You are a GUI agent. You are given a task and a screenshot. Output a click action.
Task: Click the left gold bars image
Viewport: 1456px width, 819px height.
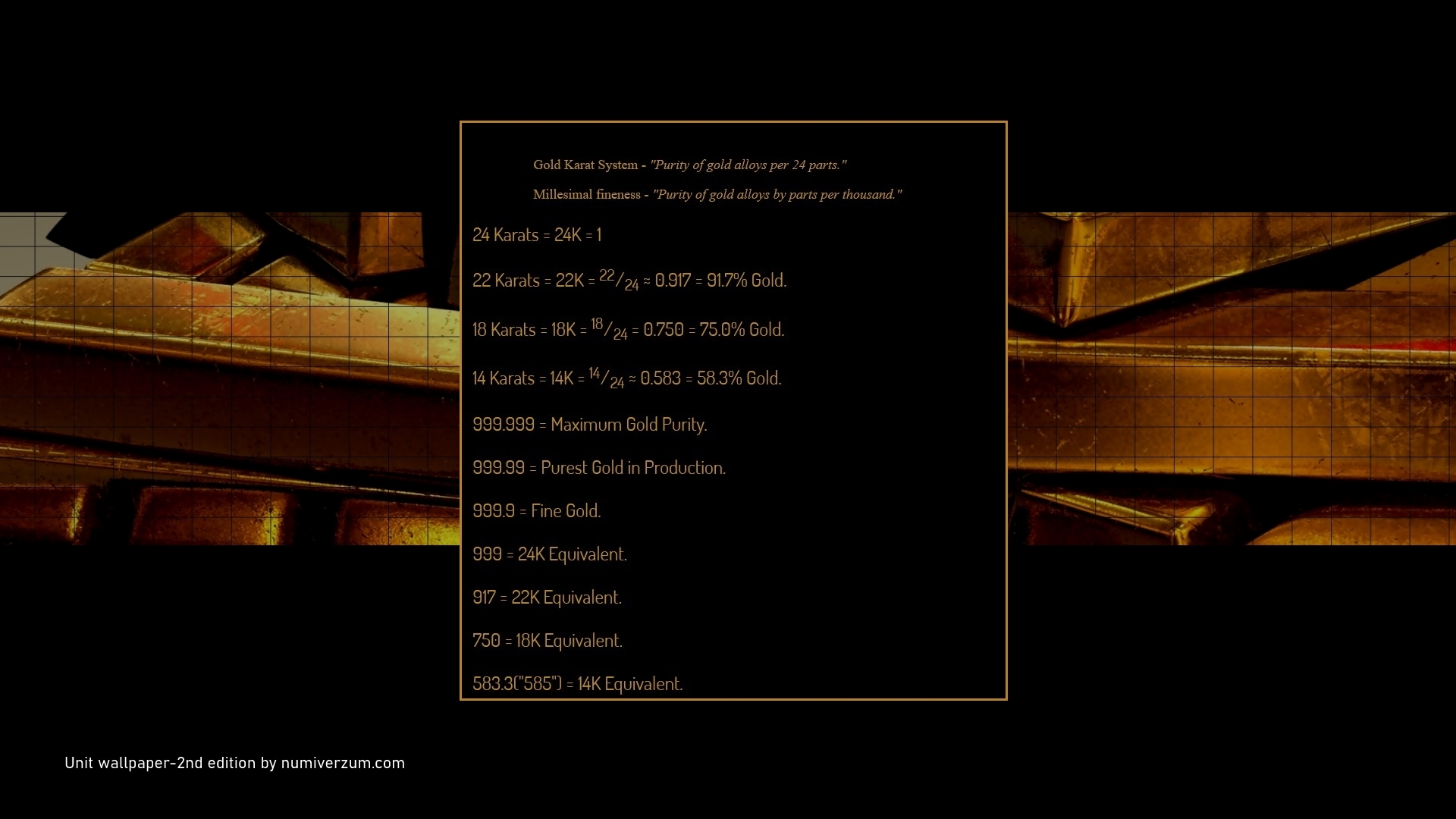[227, 379]
